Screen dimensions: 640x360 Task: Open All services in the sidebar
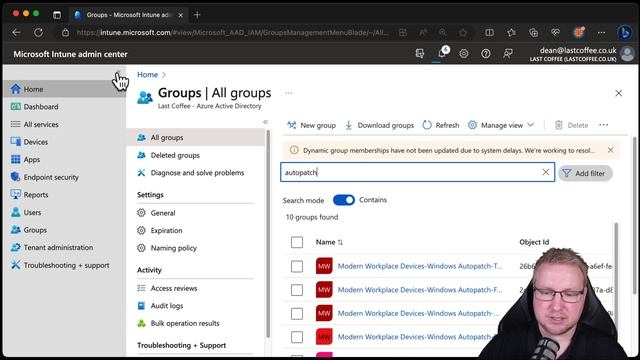click(41, 124)
